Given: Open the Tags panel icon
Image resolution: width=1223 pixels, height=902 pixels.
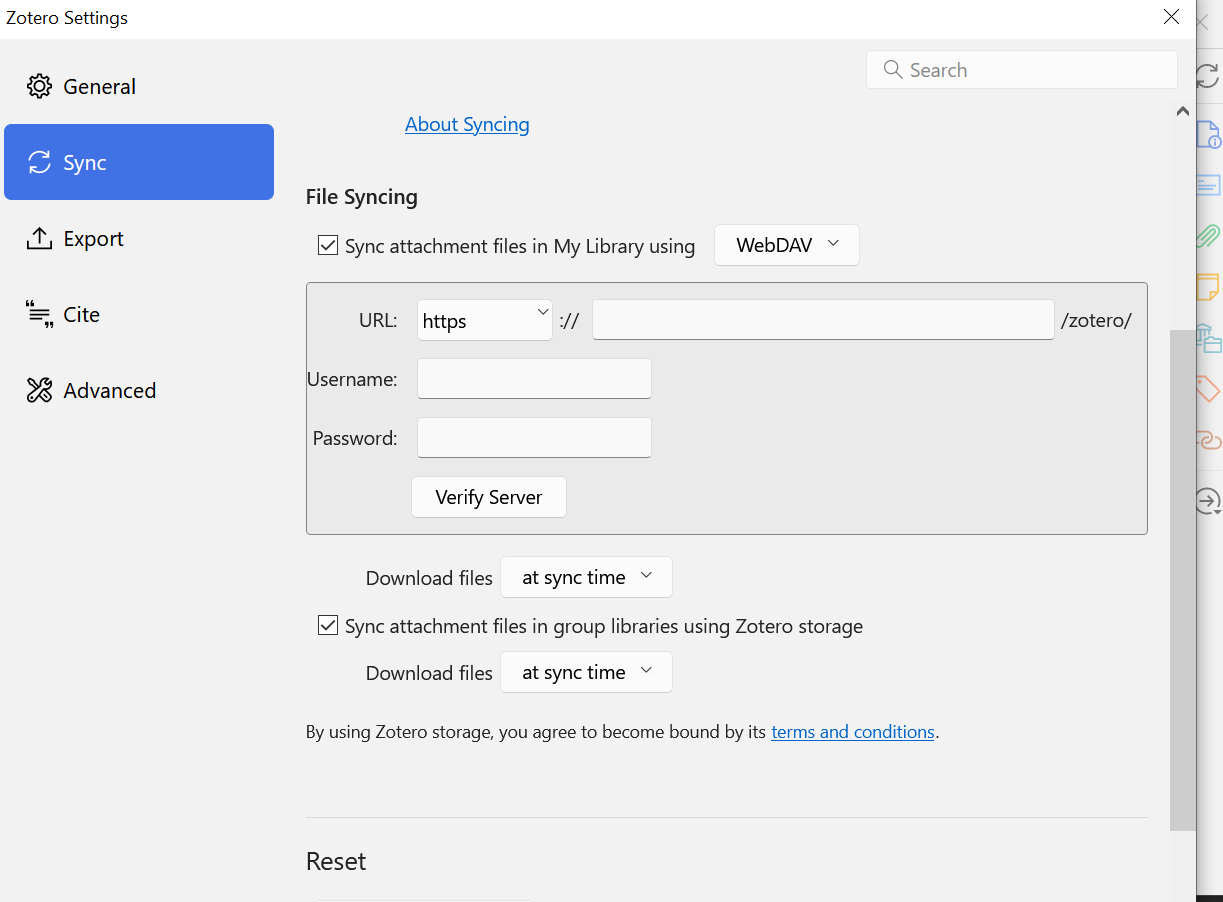Looking at the screenshot, I should coord(1209,389).
